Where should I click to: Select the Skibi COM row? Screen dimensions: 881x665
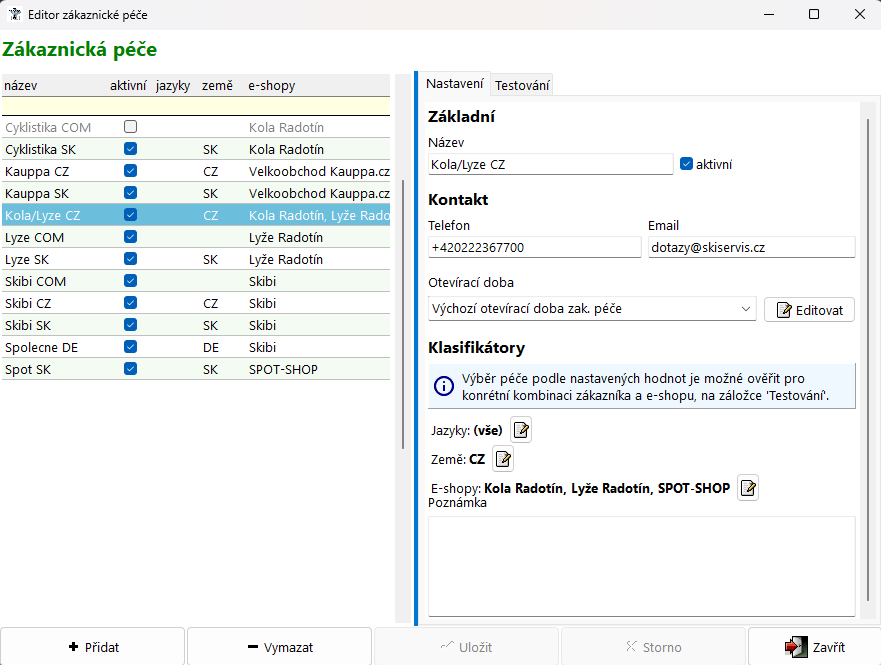(196, 281)
